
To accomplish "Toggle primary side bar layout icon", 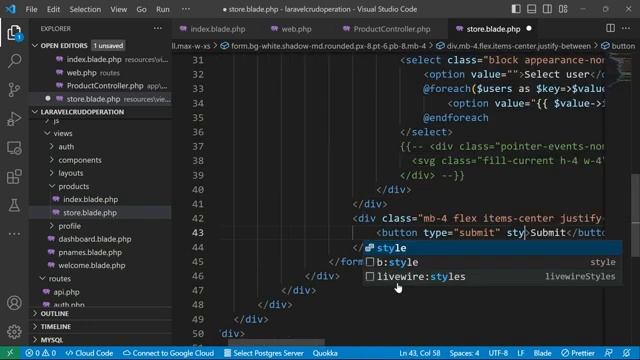I will coord(516,9).
